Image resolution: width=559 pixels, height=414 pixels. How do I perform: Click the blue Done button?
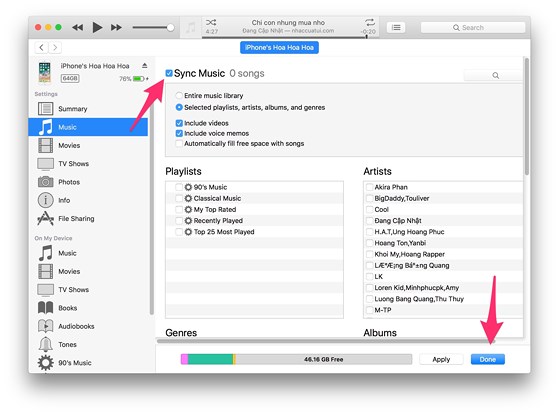pos(487,359)
